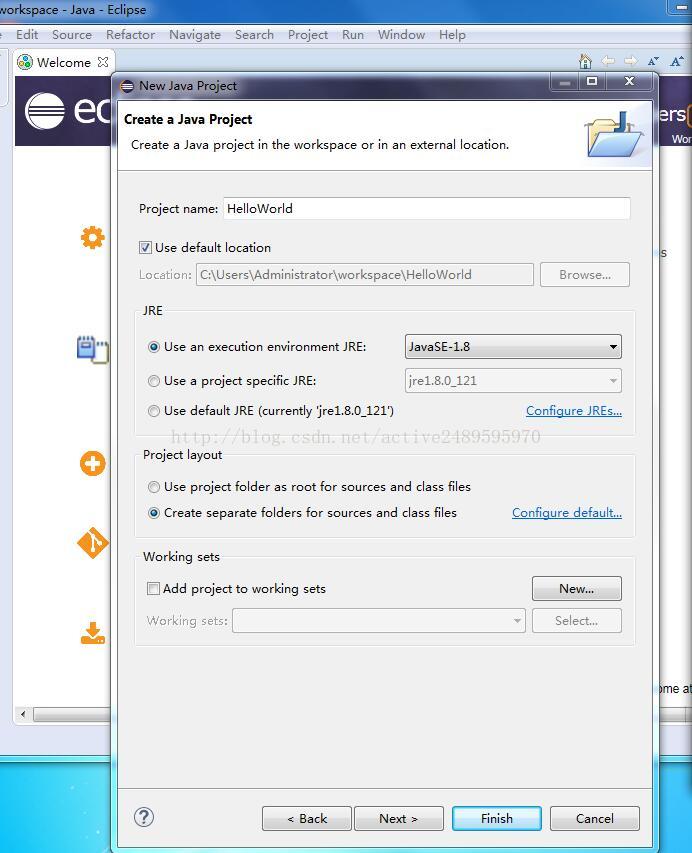Click the orange plus circle icon

pos(92,464)
